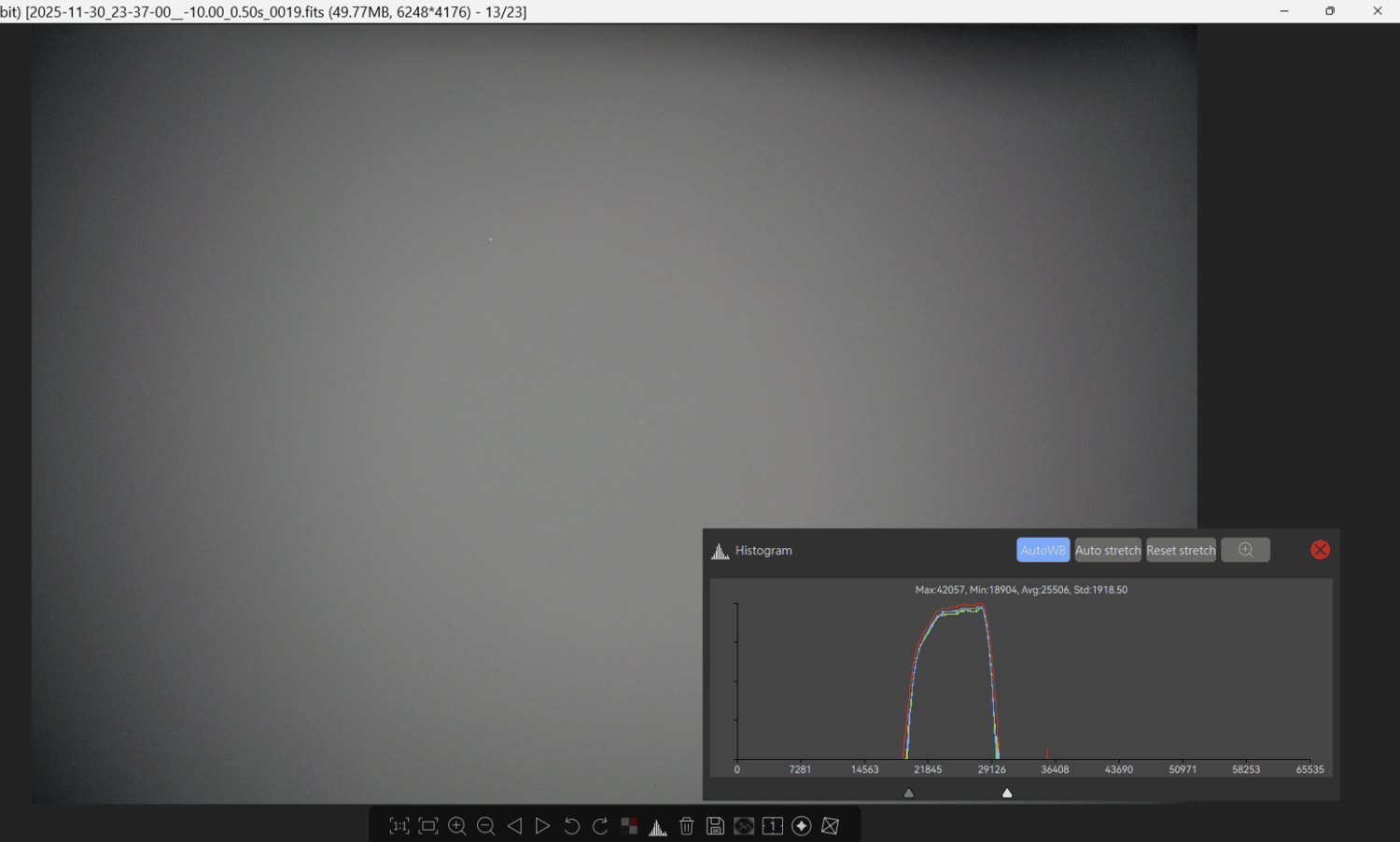
Task: Zoom in using the bottom toolbar magnifier
Action: click(x=457, y=826)
